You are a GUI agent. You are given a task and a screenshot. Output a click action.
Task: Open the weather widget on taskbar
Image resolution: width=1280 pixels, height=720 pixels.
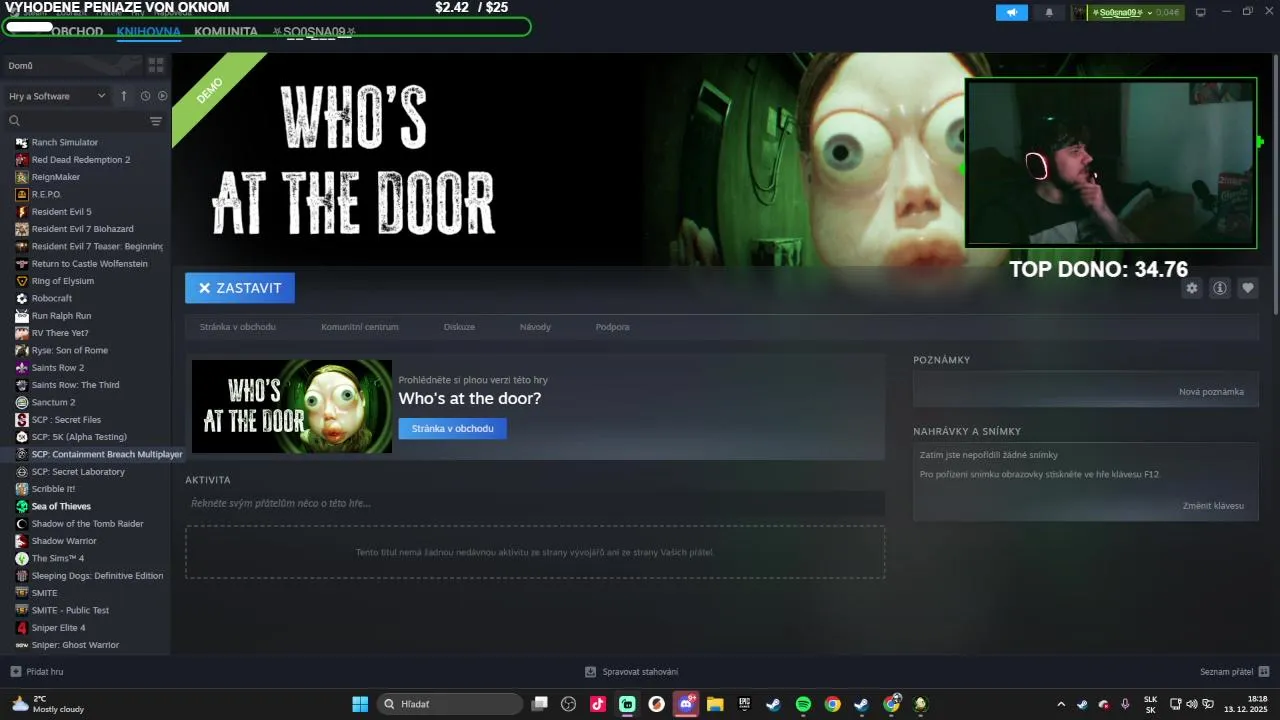coord(48,704)
